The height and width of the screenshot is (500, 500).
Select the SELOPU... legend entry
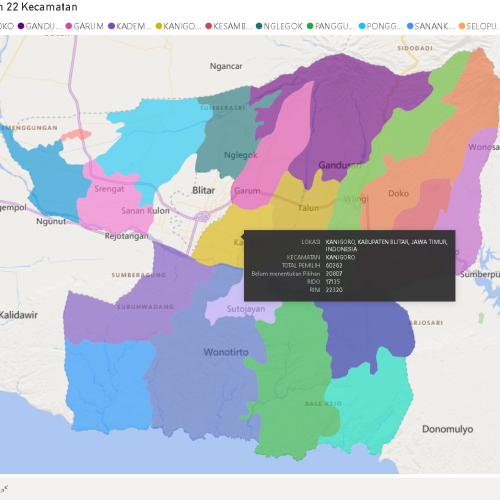point(479,26)
